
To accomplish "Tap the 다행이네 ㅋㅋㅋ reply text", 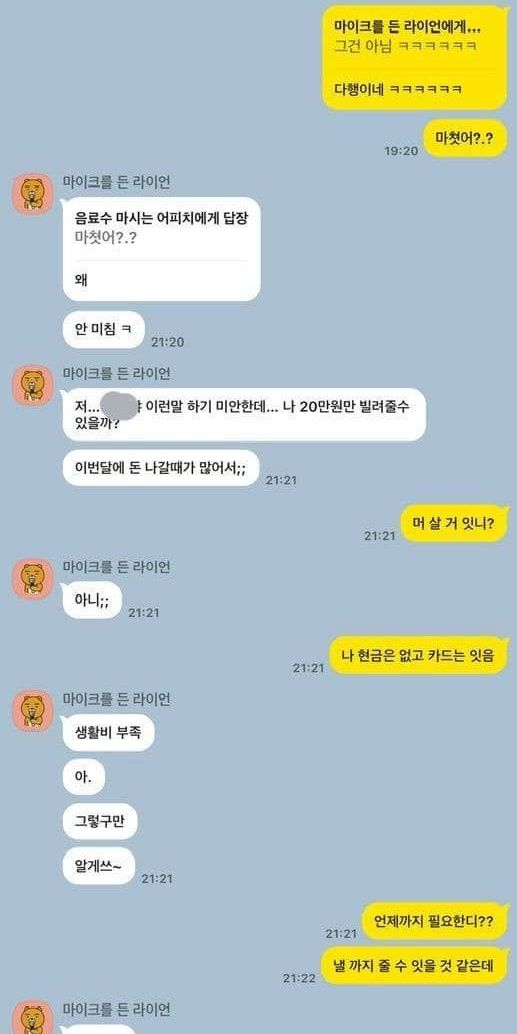I will pos(397,88).
